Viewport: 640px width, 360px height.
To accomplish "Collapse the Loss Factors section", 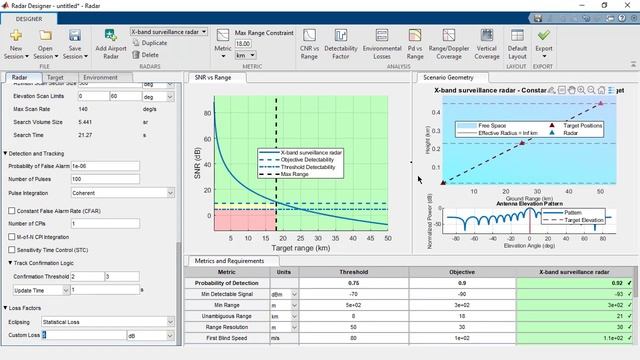I will (x=6, y=308).
